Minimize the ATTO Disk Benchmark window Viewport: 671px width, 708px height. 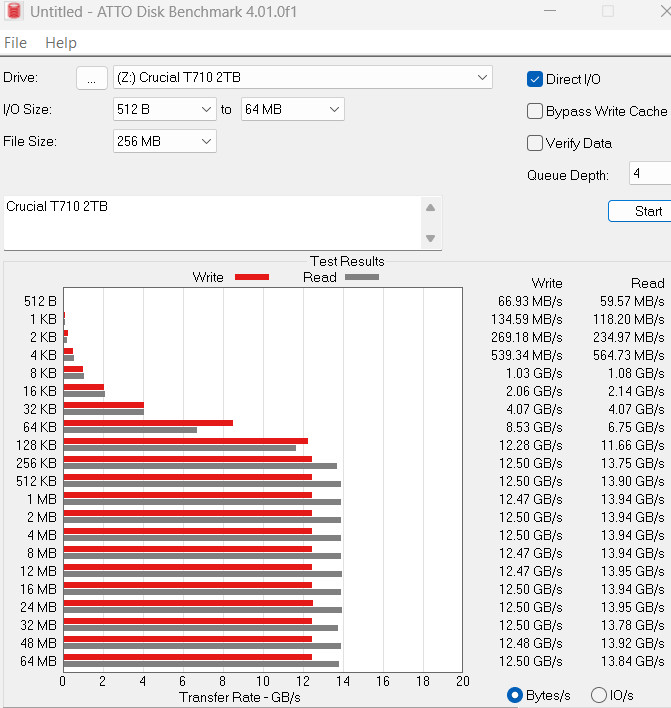click(550, 11)
